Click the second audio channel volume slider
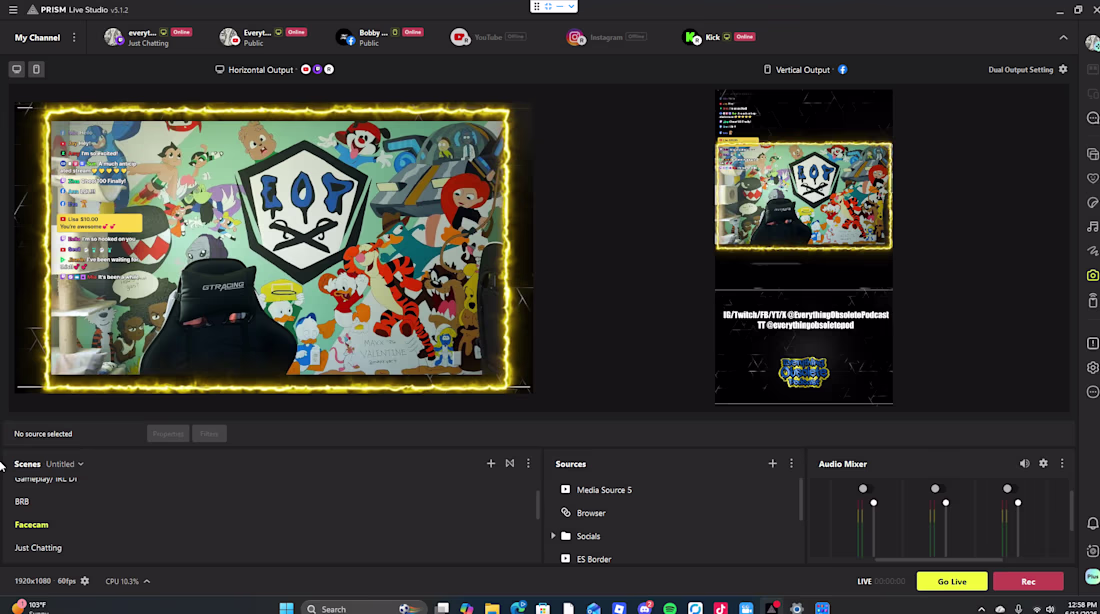The height and width of the screenshot is (614, 1100). pos(946,528)
